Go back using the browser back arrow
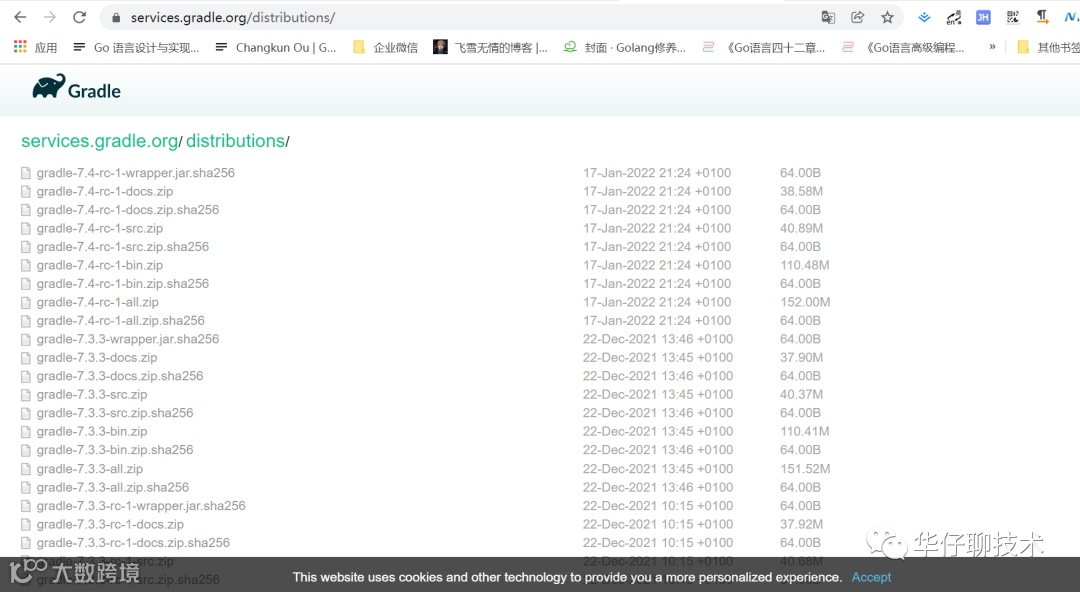 pos(20,17)
